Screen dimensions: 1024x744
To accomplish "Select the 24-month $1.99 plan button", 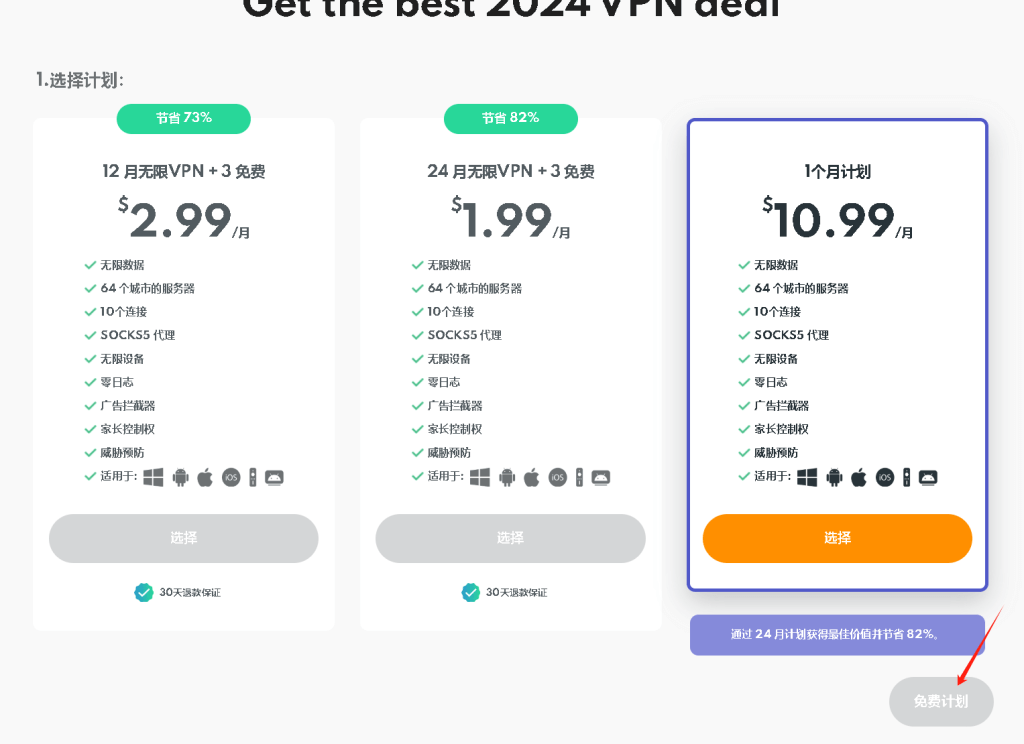I will pyautogui.click(x=511, y=538).
